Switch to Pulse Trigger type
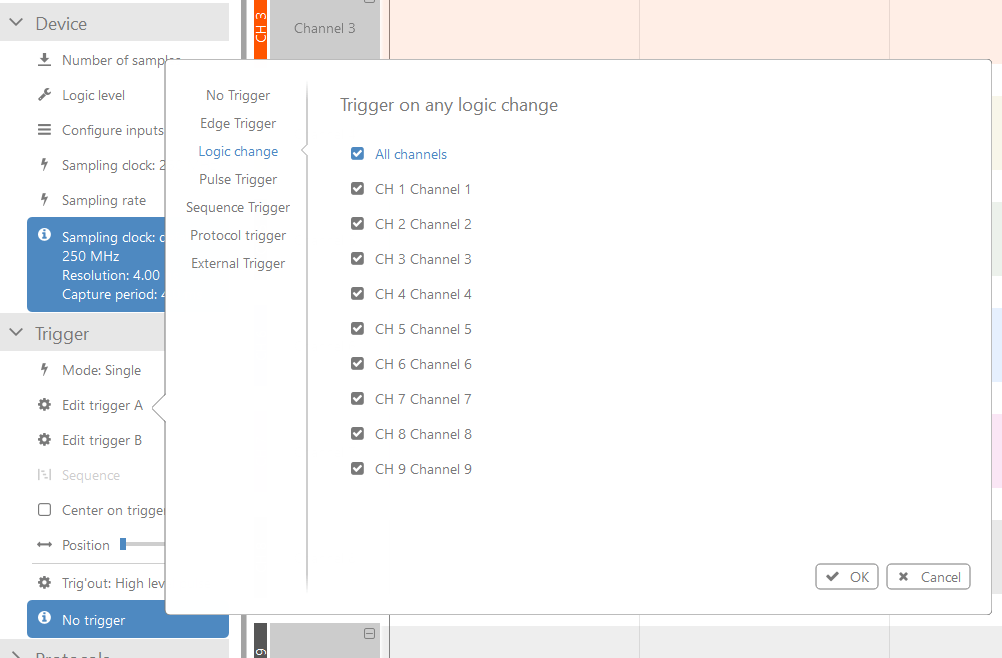The image size is (1002, 658). click(238, 179)
